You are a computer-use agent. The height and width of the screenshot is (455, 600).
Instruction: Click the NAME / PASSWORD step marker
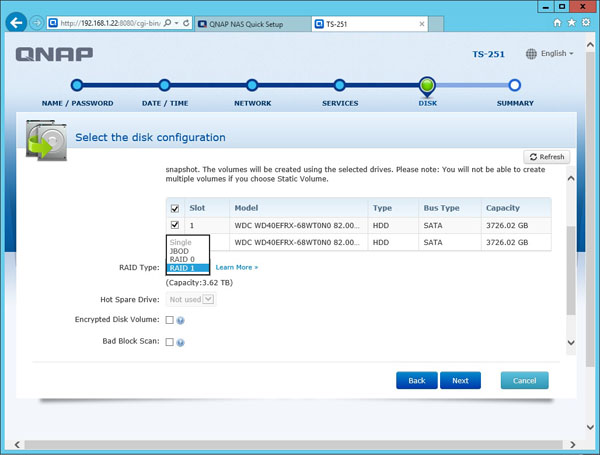[77, 85]
